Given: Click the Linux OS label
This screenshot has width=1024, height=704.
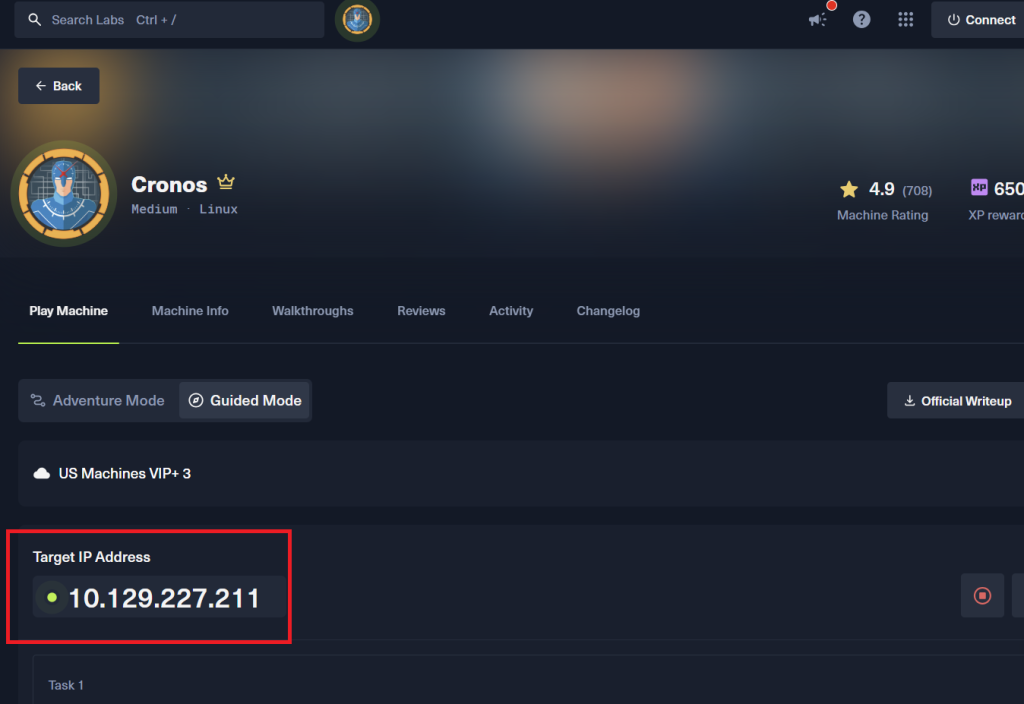Looking at the screenshot, I should (218, 209).
